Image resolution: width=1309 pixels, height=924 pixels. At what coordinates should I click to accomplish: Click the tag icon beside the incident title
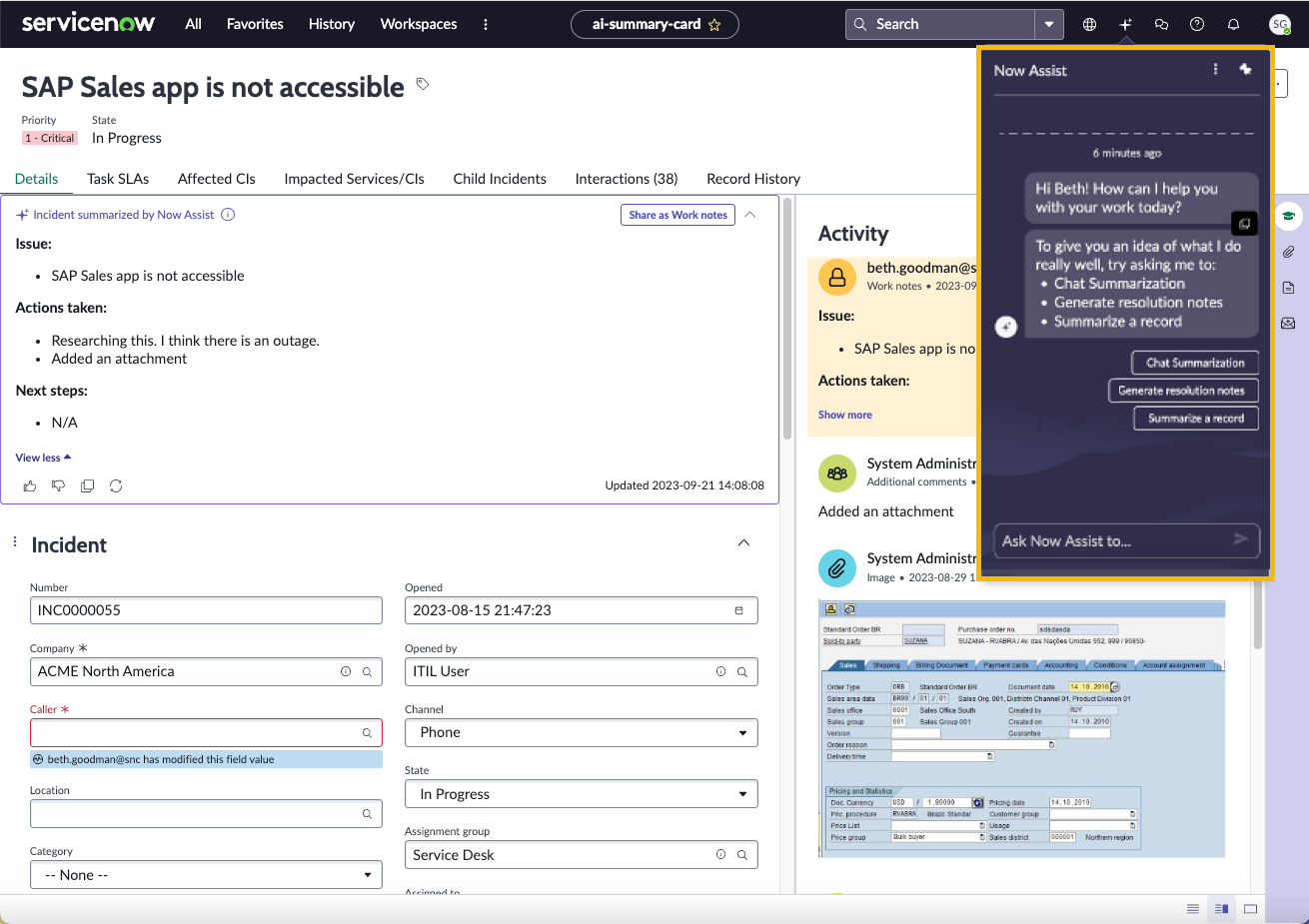(423, 84)
